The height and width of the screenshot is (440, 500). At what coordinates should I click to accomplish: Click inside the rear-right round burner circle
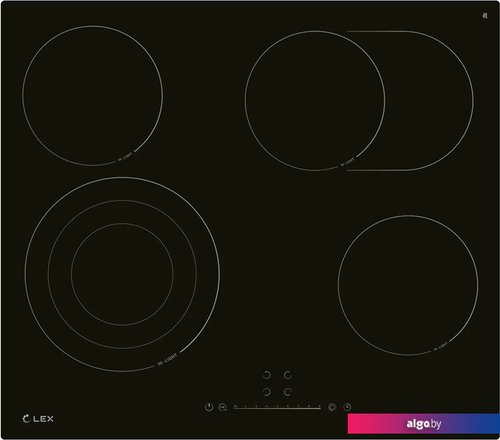click(315, 101)
